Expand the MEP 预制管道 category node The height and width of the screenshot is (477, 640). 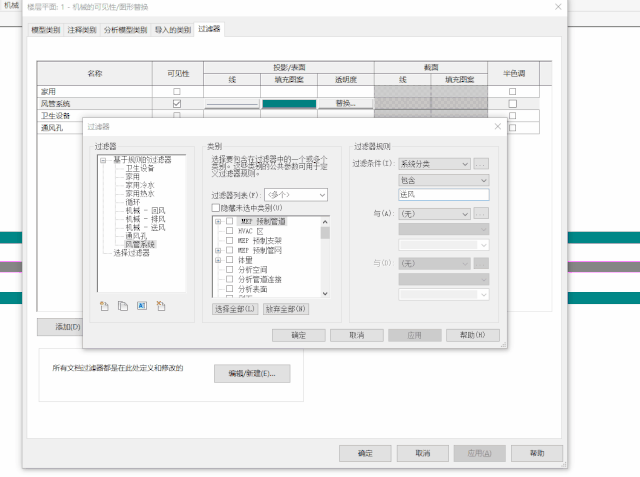[x=218, y=221]
